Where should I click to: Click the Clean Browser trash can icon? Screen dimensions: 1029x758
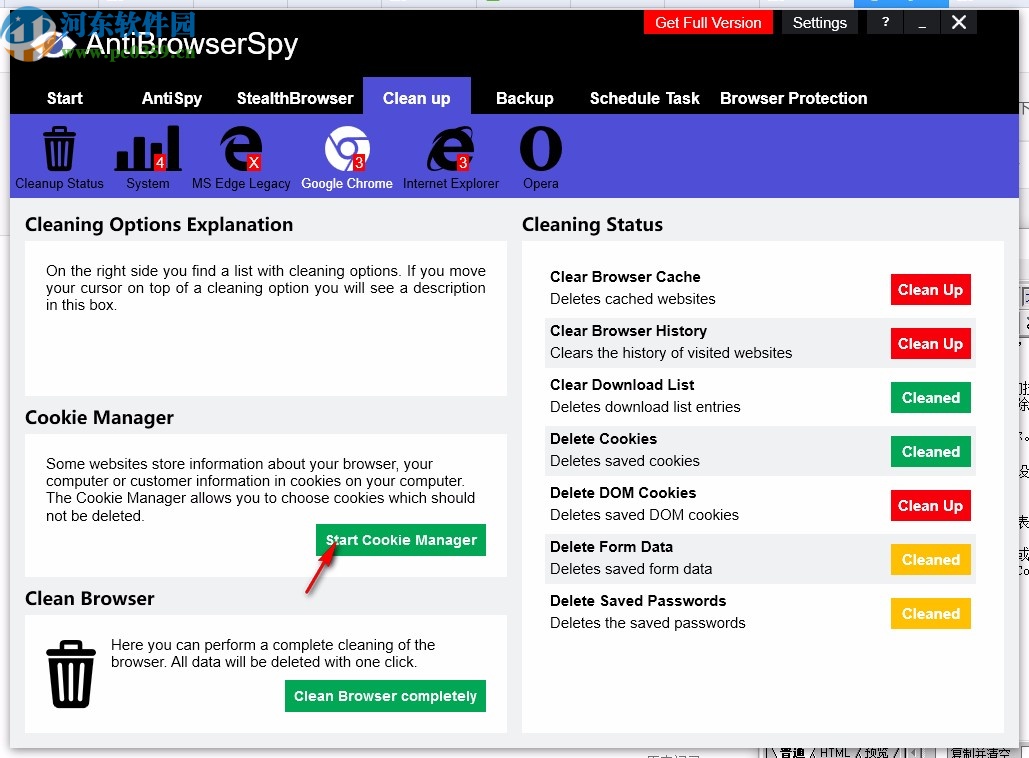[x=70, y=673]
